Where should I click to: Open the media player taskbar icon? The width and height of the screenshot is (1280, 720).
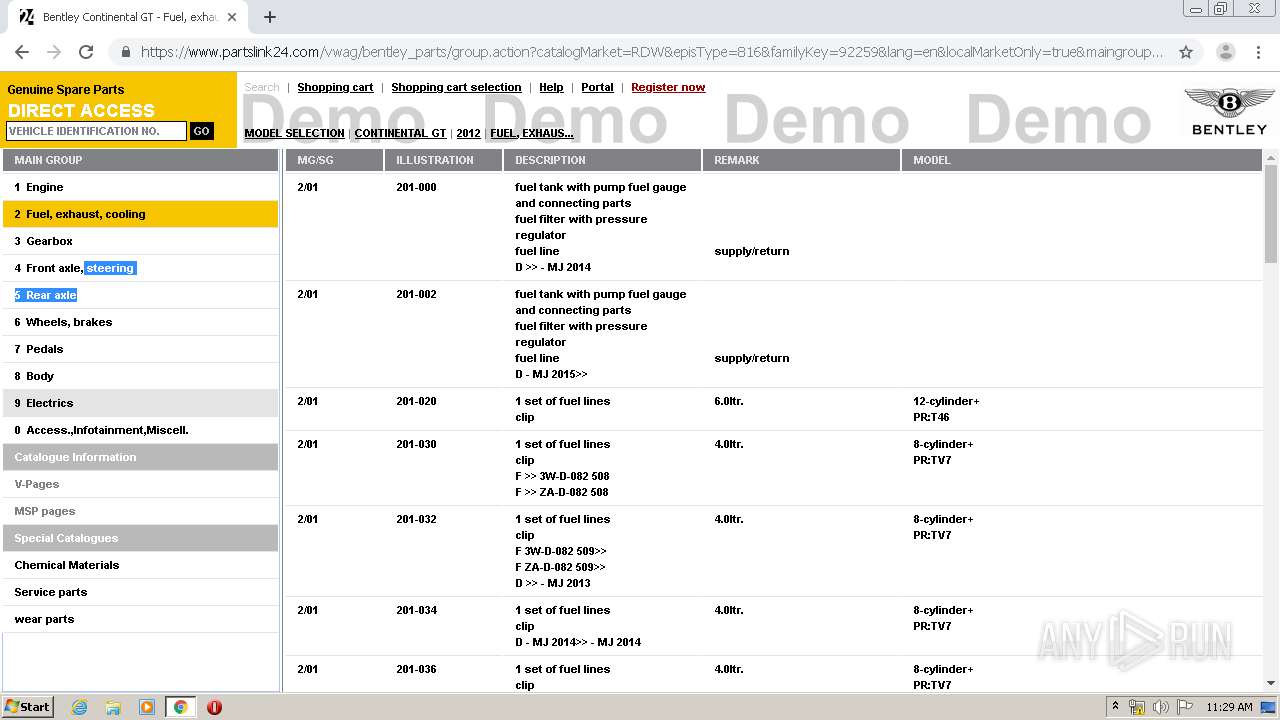147,707
